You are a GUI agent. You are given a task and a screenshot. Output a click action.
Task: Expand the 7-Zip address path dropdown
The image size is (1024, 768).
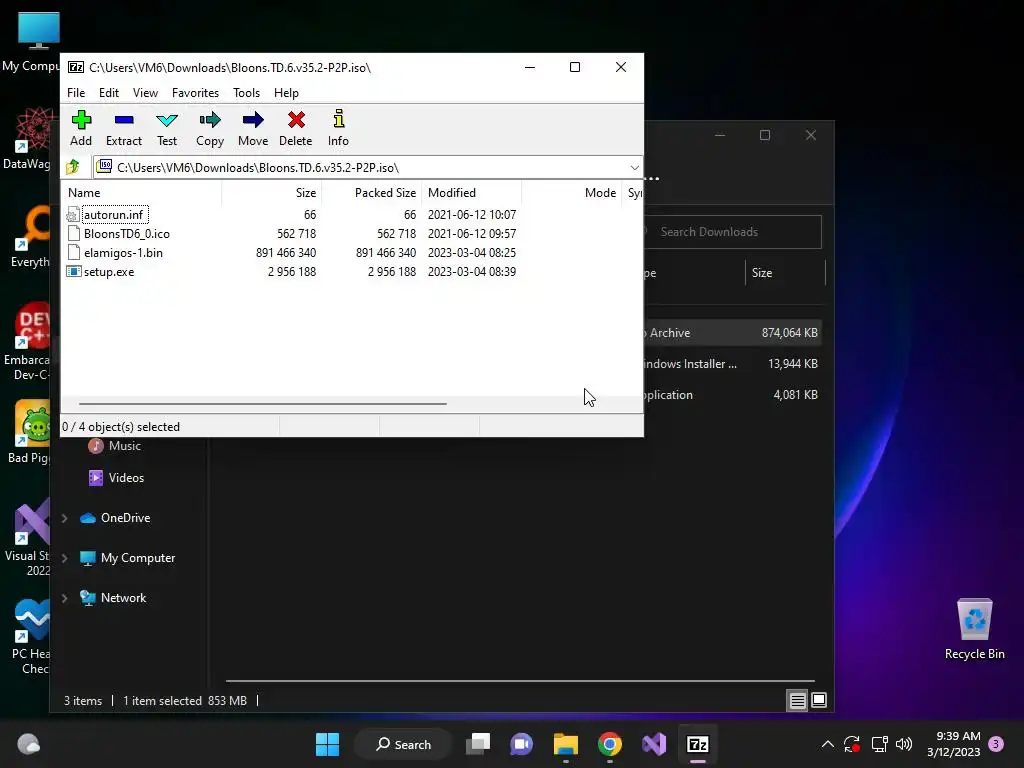point(634,168)
